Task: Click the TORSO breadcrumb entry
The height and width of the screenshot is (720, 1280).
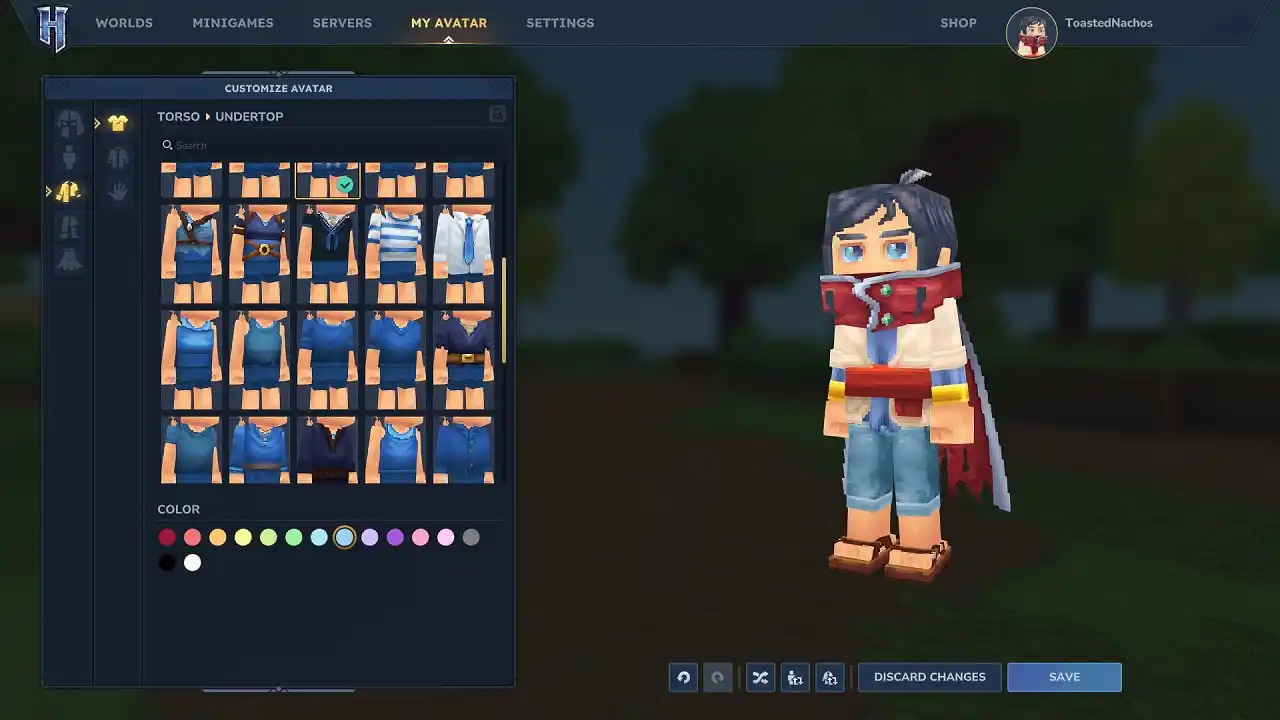Action: (x=178, y=116)
